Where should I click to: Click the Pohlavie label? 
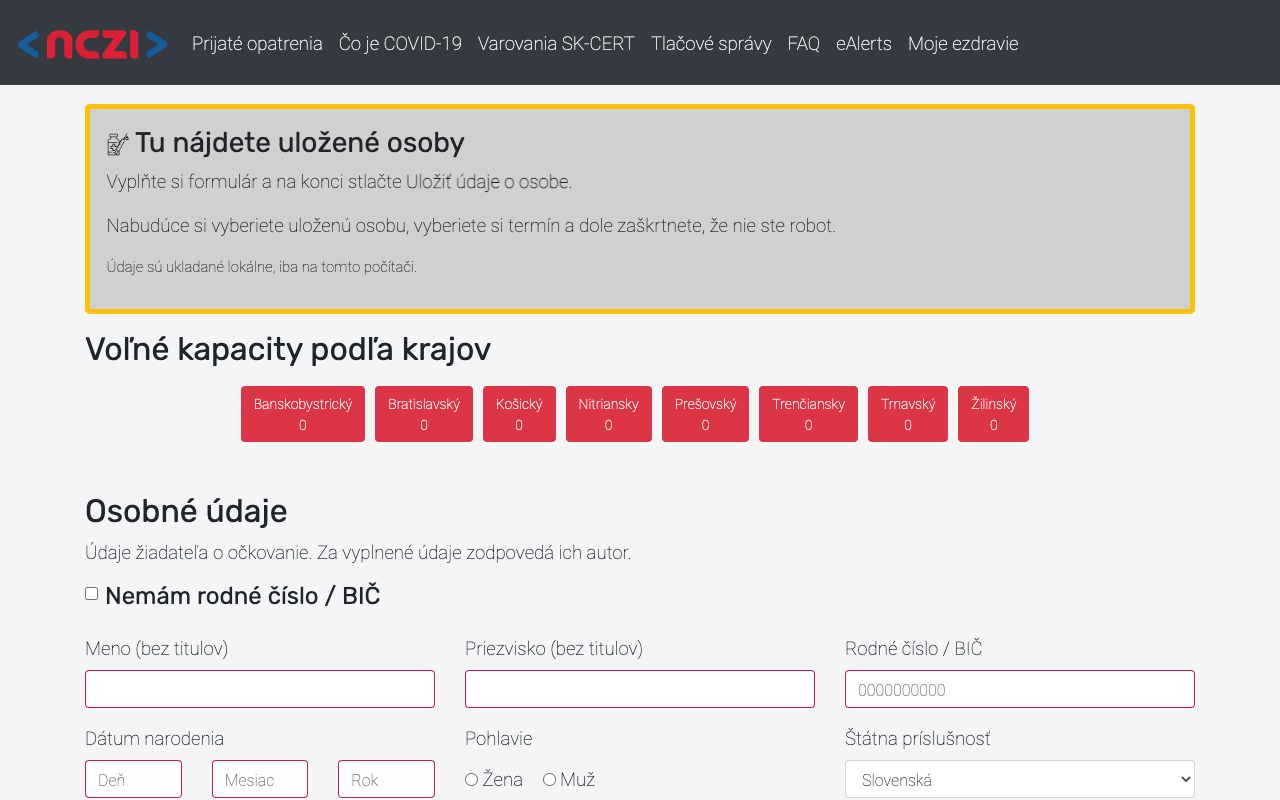499,739
